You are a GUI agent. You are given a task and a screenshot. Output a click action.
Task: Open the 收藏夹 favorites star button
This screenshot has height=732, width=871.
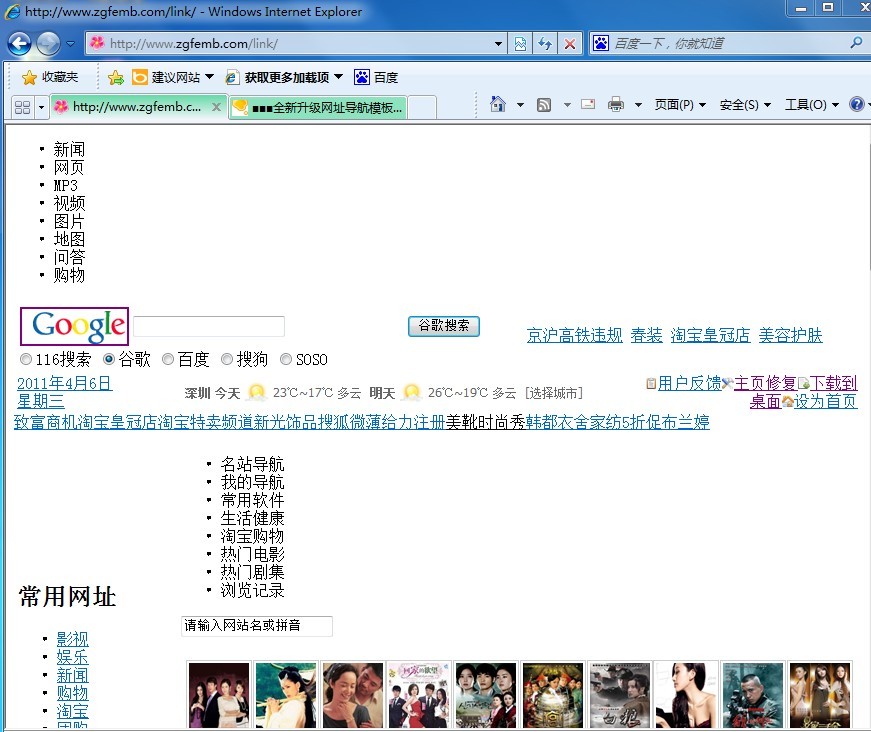[x=50, y=77]
